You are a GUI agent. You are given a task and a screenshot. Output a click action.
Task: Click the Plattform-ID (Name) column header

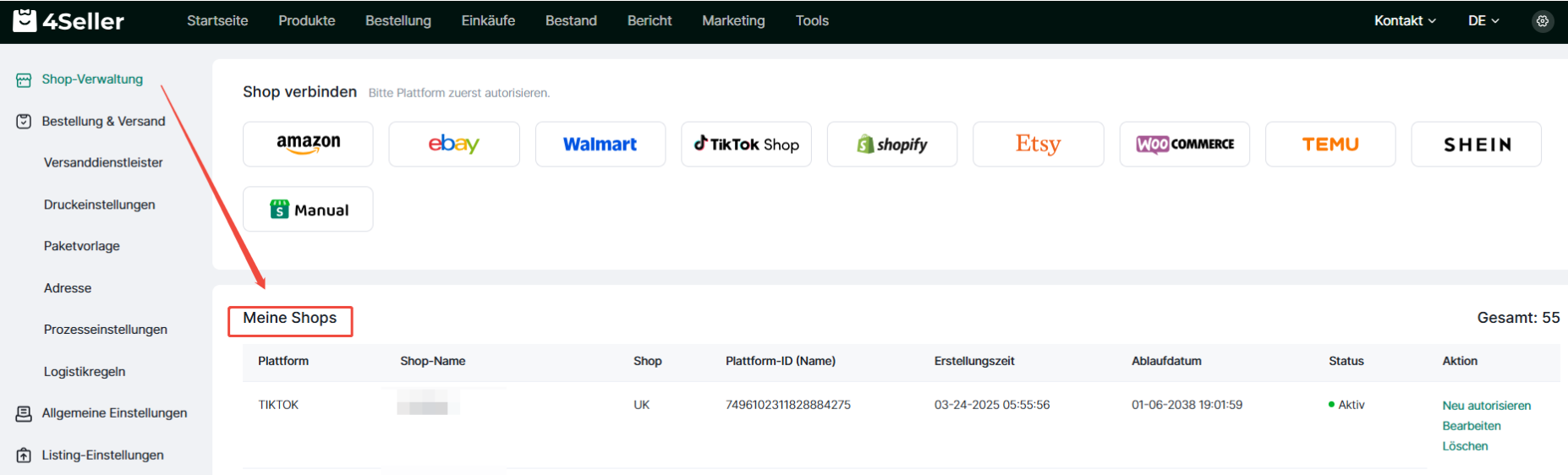(781, 361)
